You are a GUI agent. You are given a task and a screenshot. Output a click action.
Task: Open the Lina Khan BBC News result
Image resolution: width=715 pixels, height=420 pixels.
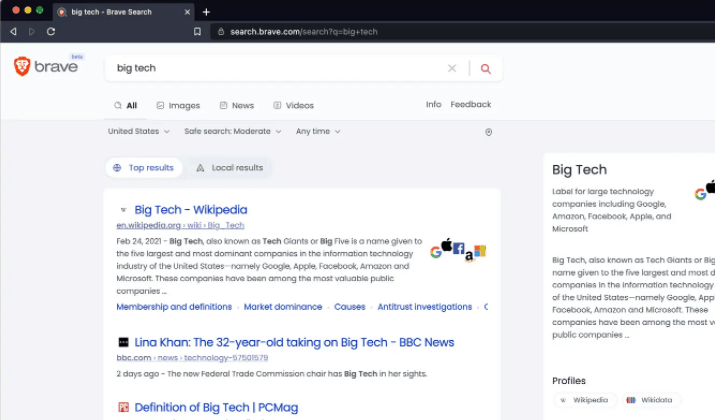(x=294, y=342)
